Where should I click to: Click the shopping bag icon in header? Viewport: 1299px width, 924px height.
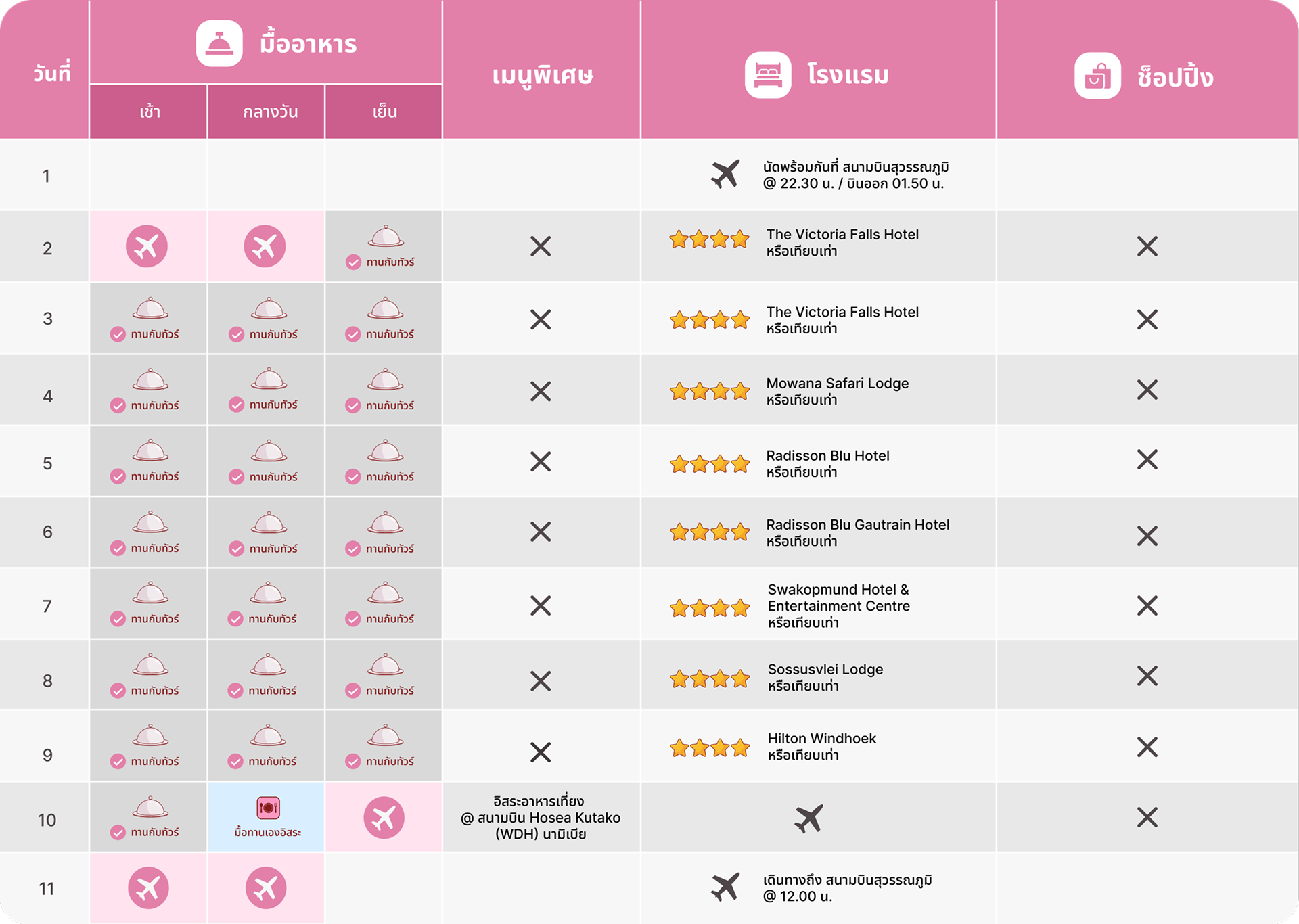(x=1097, y=76)
